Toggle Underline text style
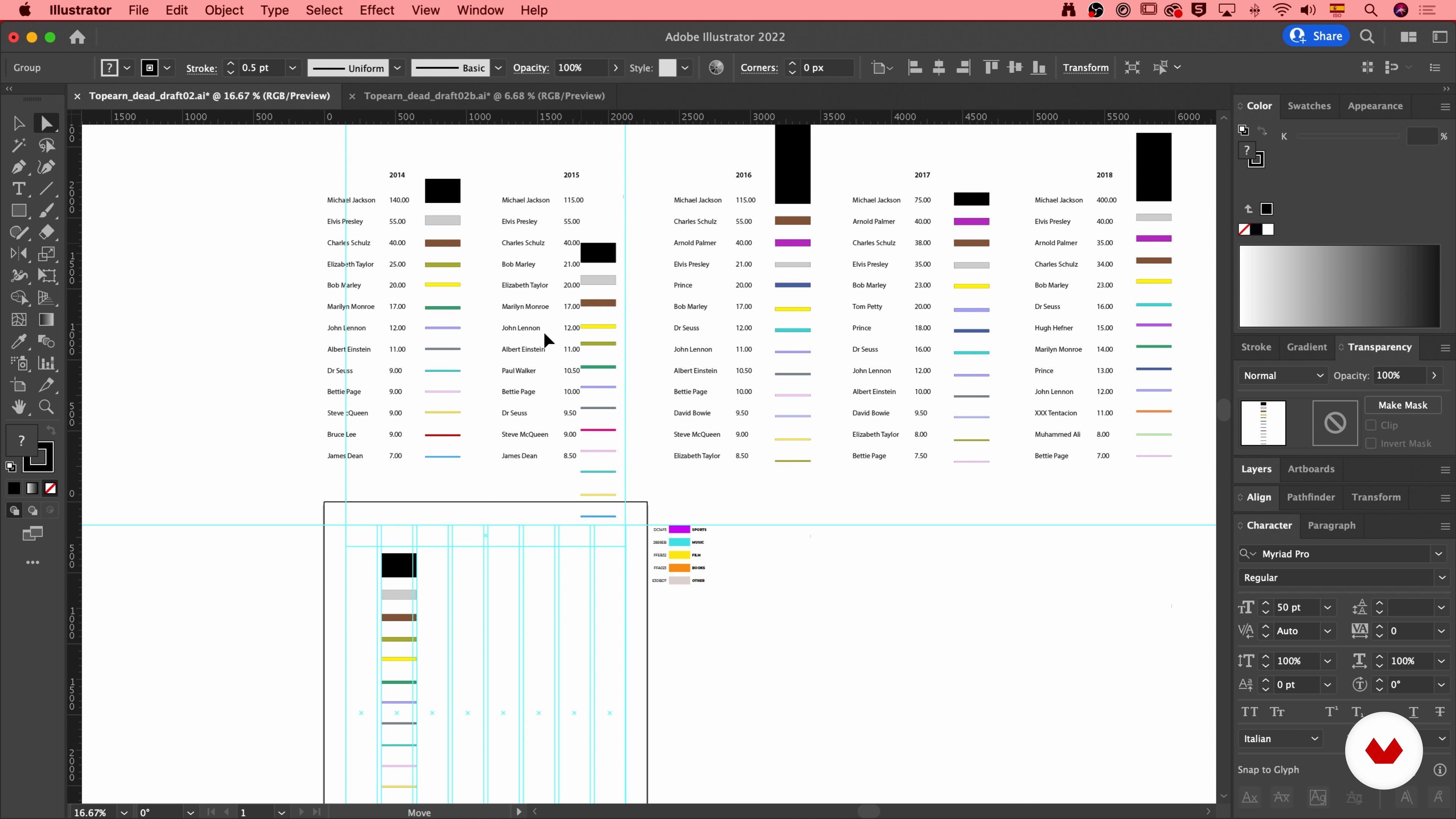The image size is (1456, 819). click(1413, 712)
